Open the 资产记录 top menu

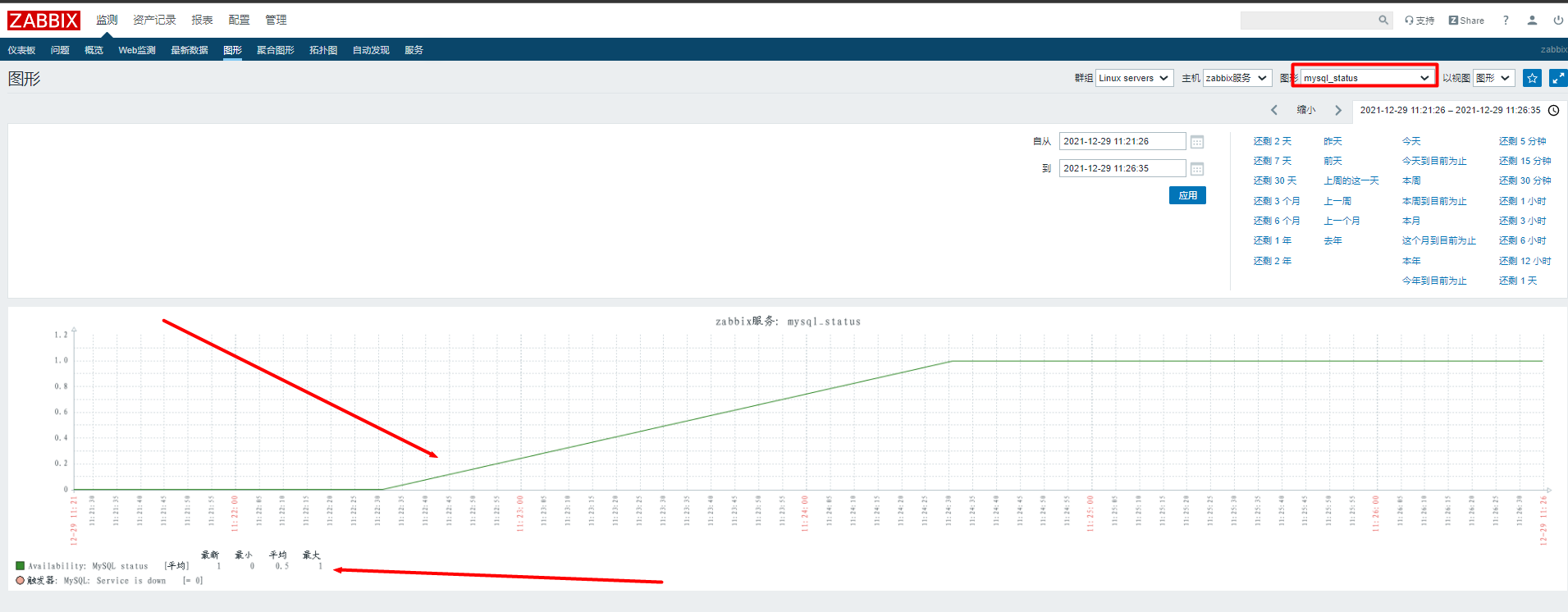click(x=154, y=20)
